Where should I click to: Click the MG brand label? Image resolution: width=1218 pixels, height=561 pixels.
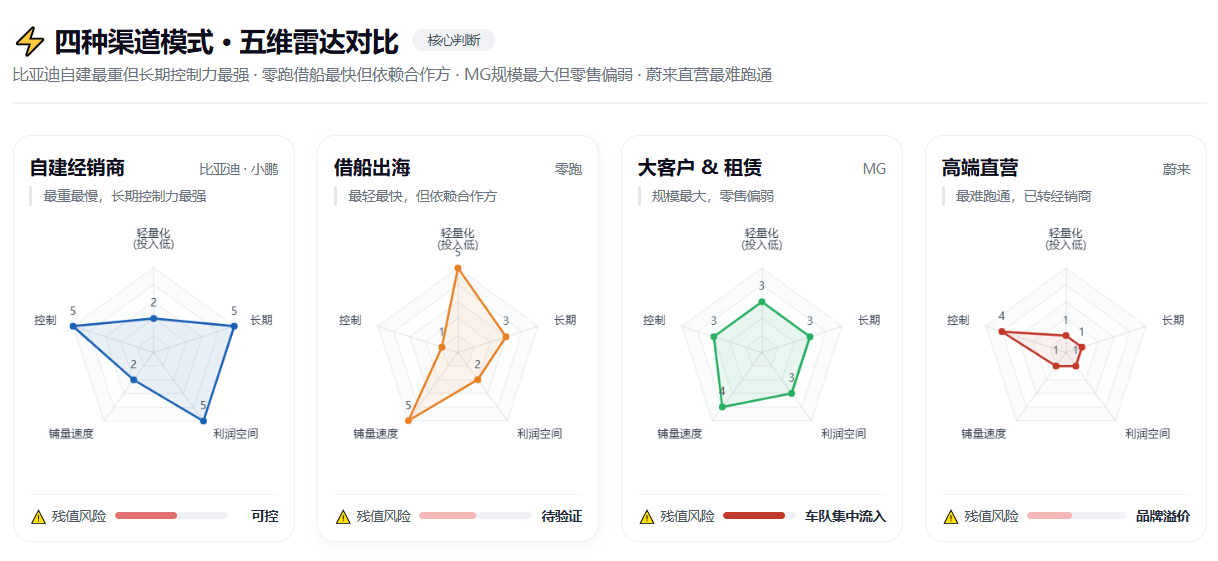pos(874,169)
